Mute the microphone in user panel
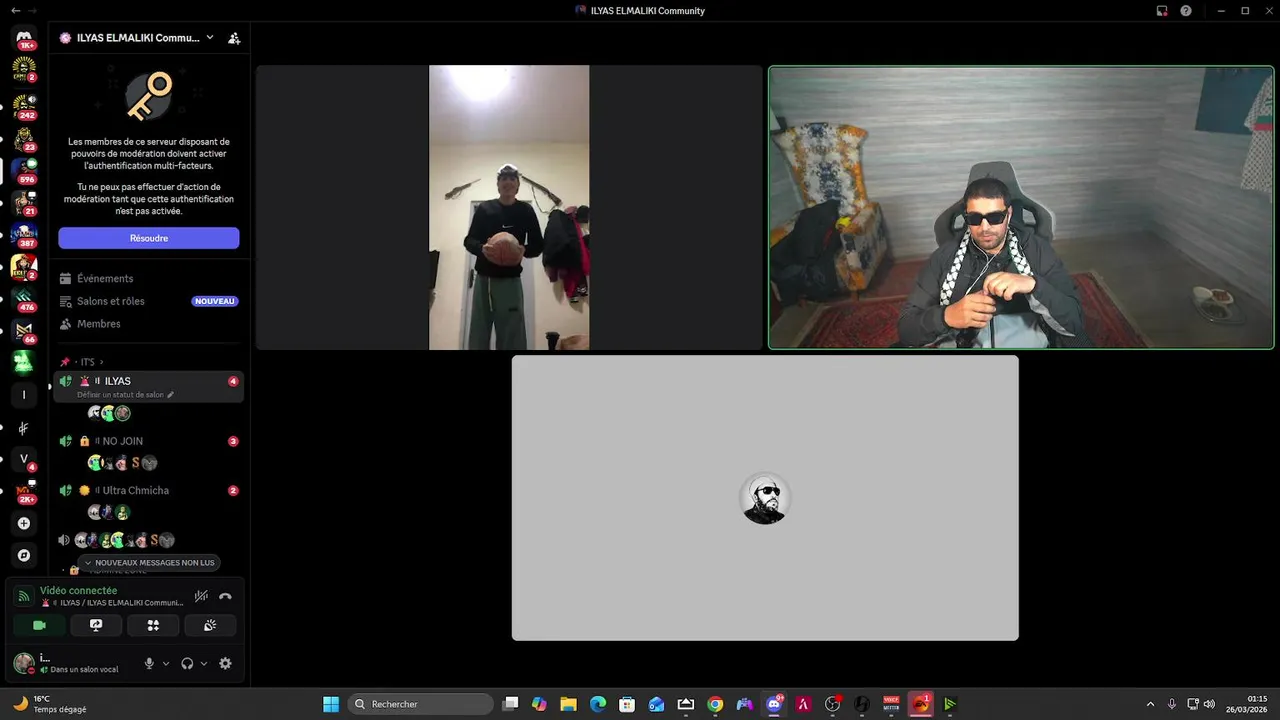Screen dimensions: 1280x720 pos(149,663)
